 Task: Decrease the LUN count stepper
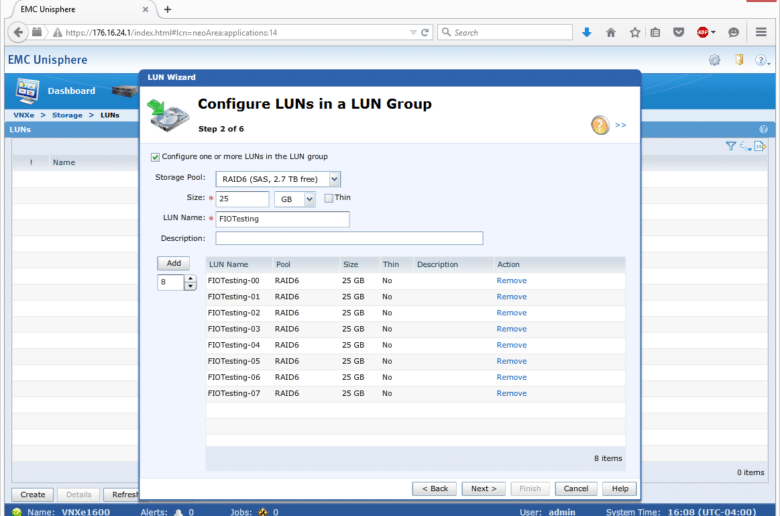[x=191, y=287]
